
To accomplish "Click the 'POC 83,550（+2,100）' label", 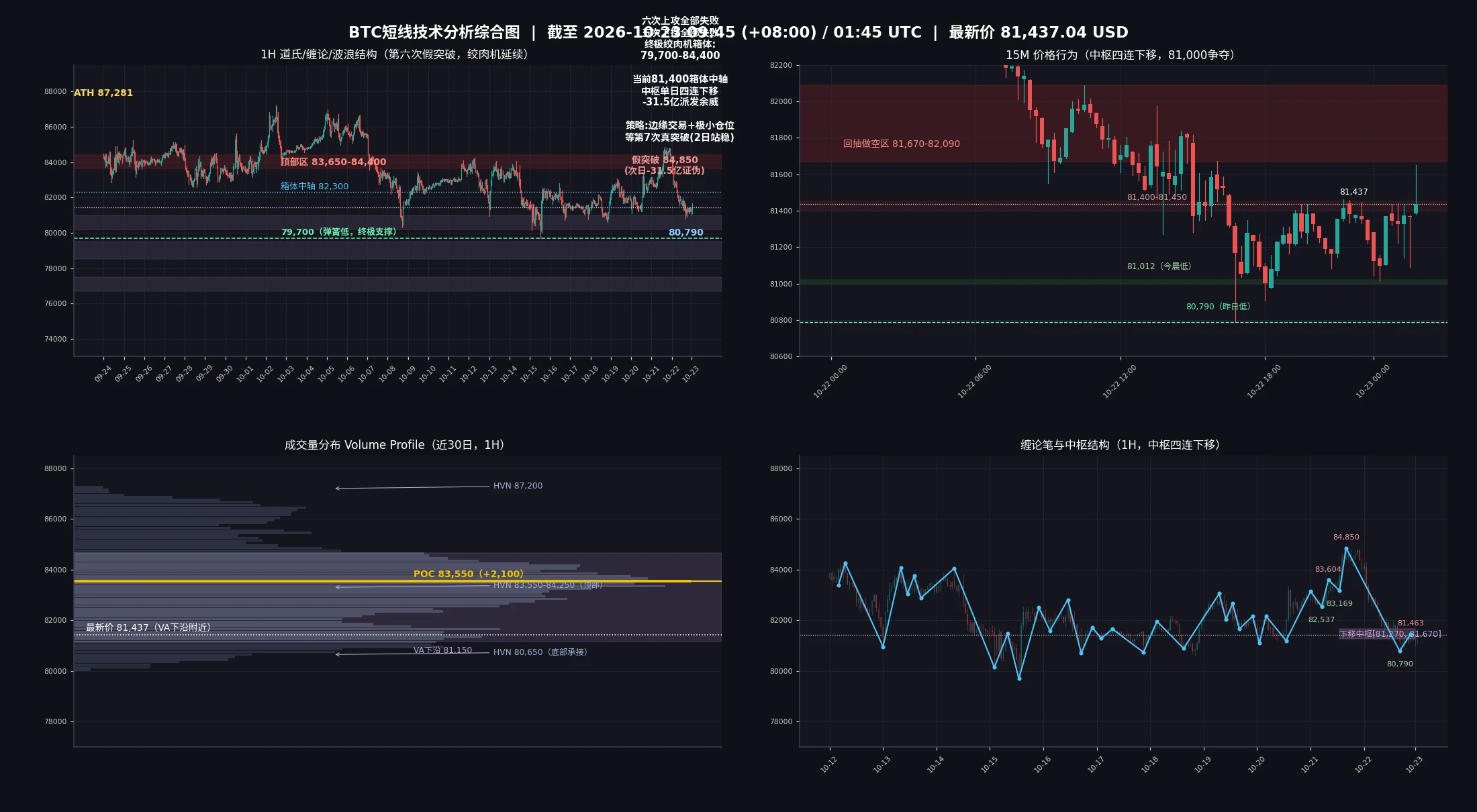I will tap(469, 574).
